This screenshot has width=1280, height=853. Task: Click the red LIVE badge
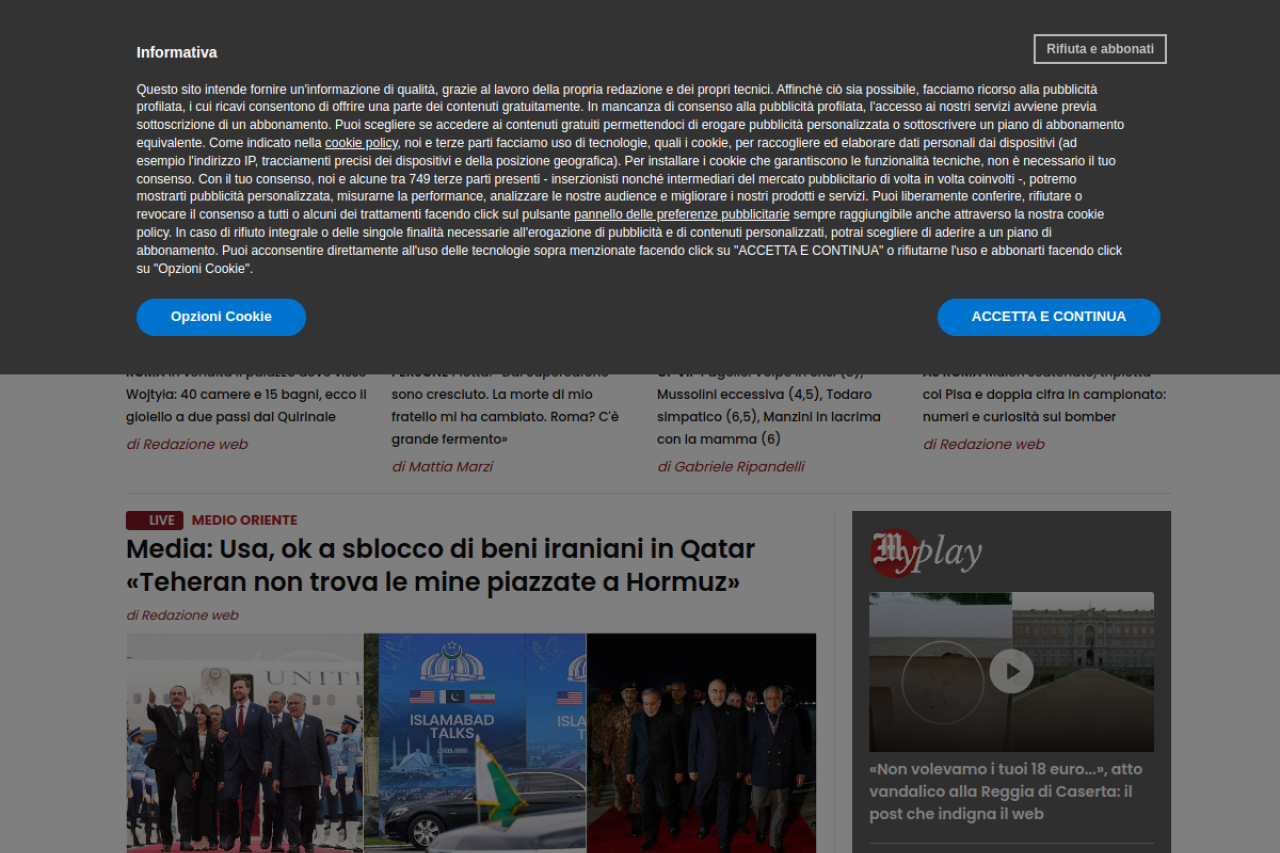click(x=154, y=520)
